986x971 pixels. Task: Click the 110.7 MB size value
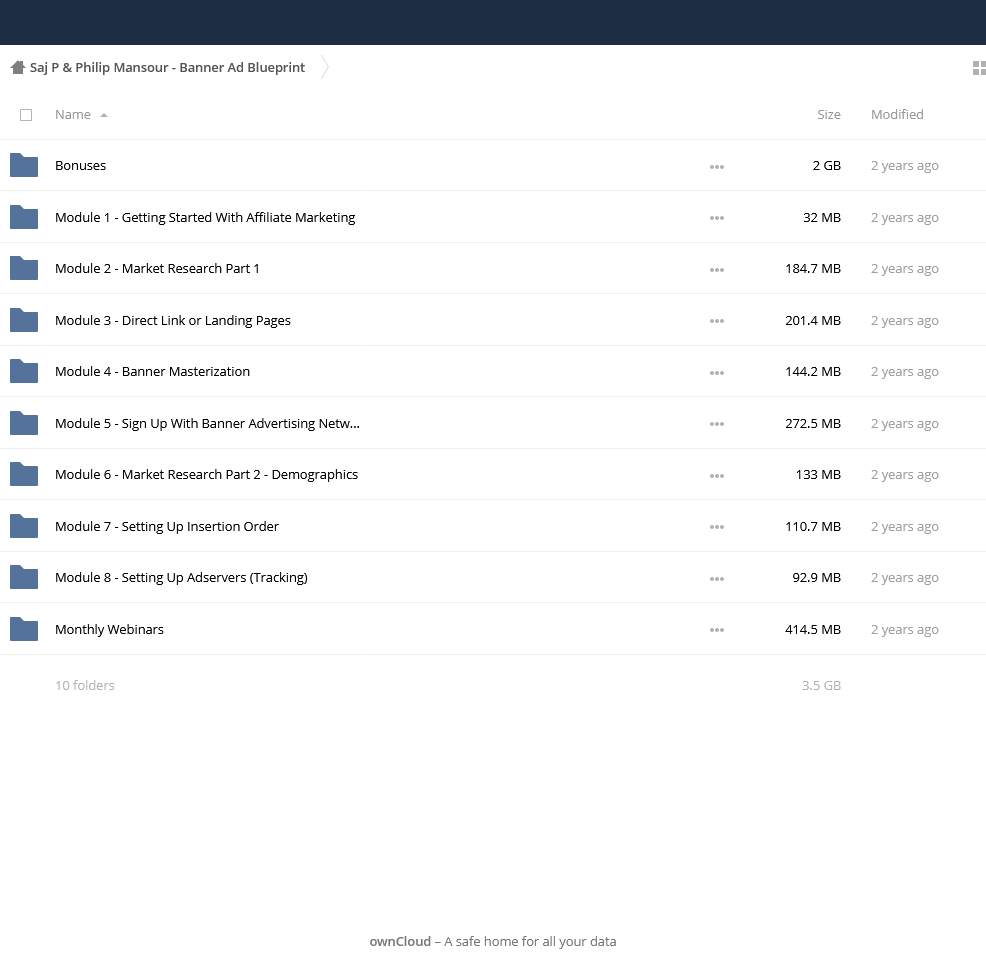[813, 527]
